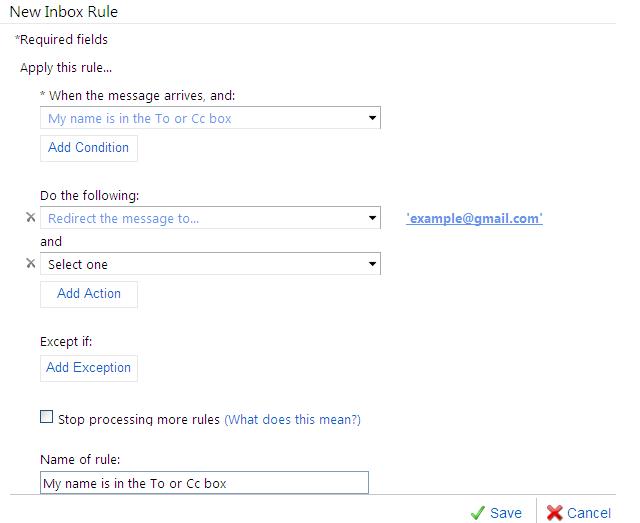Select the 'My name is in the To or Cc box' condition combo
The width and height of the screenshot is (640, 523).
point(200,118)
